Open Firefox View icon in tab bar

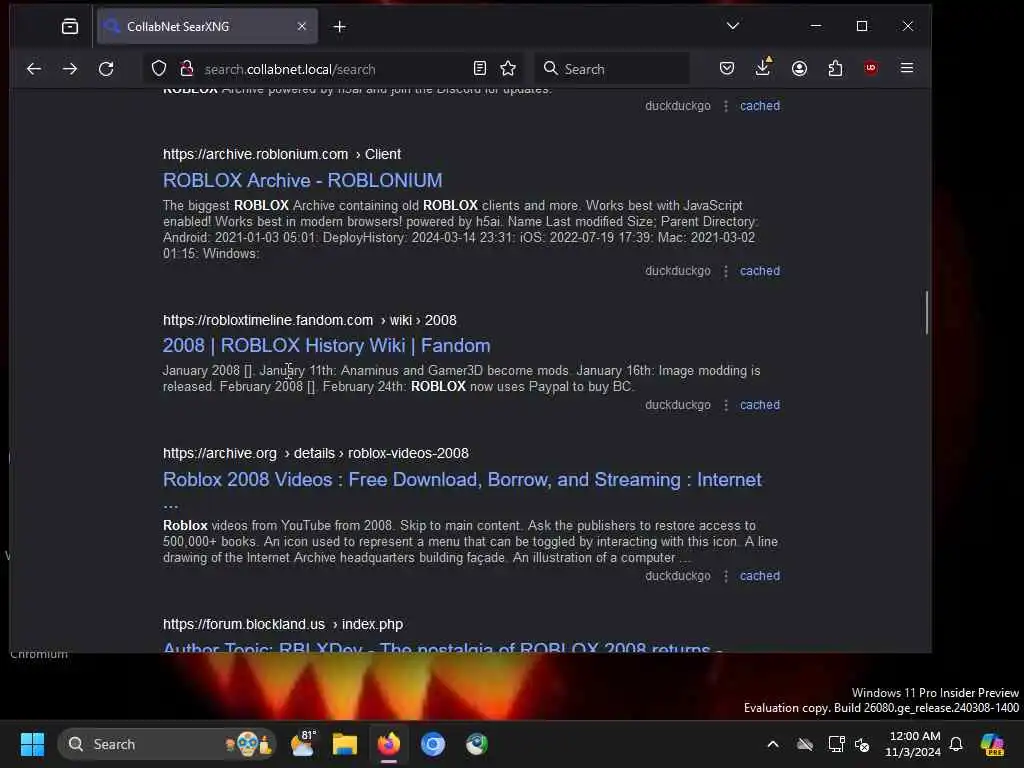pos(70,26)
